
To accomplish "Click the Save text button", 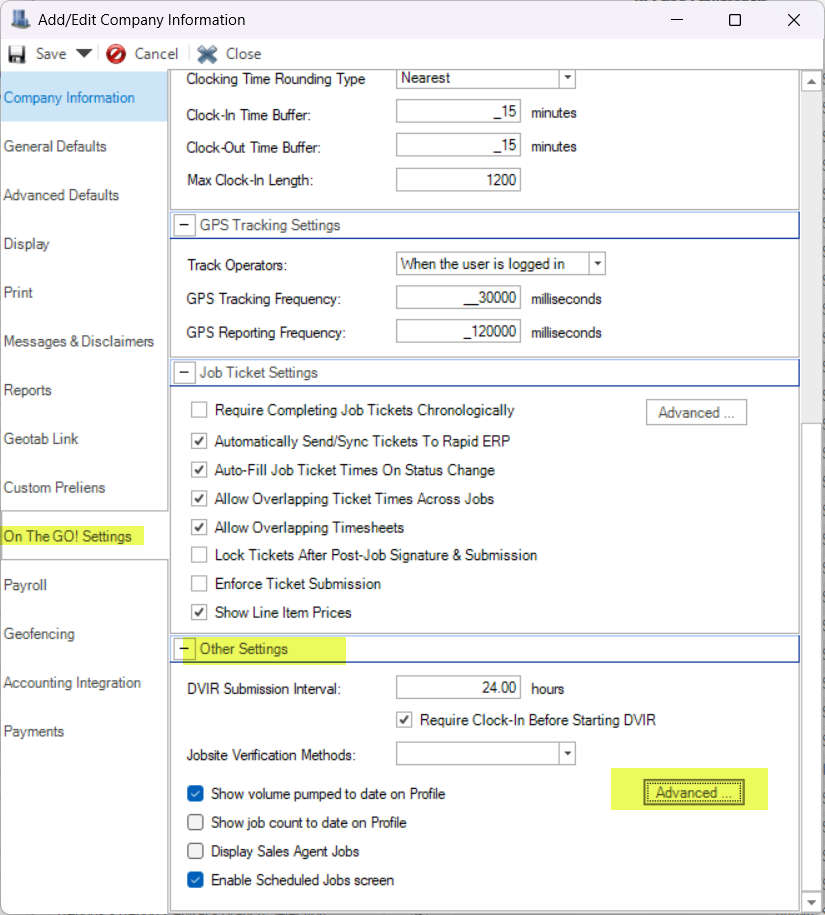I will [51, 54].
